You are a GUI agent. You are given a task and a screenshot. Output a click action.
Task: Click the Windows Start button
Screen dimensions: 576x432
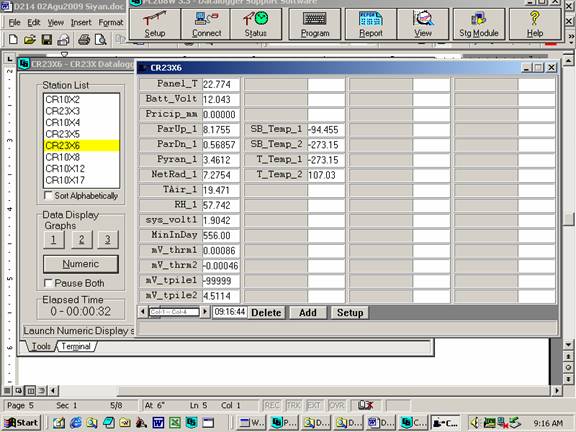coord(22,423)
